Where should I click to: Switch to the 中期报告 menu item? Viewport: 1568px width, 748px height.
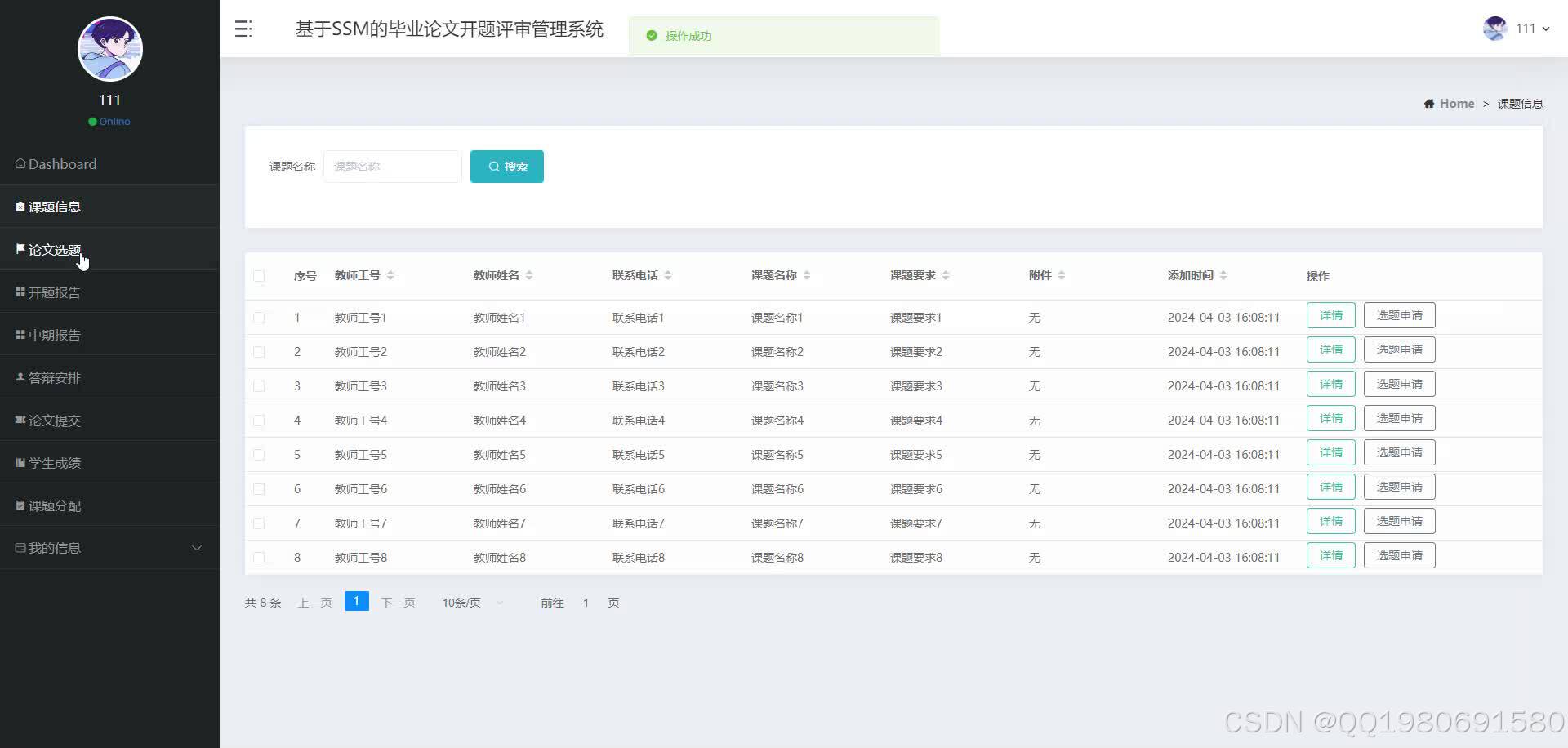pos(54,334)
